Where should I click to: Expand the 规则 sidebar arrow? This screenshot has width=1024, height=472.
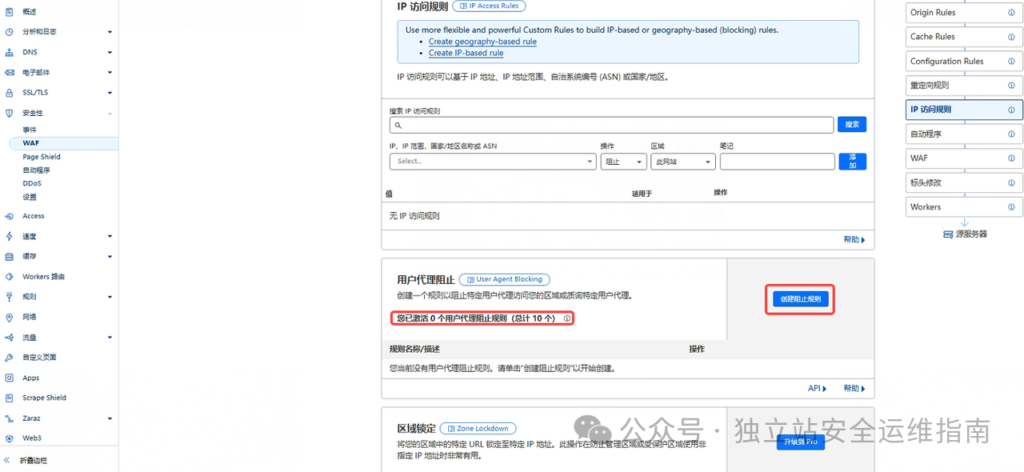pos(110,297)
